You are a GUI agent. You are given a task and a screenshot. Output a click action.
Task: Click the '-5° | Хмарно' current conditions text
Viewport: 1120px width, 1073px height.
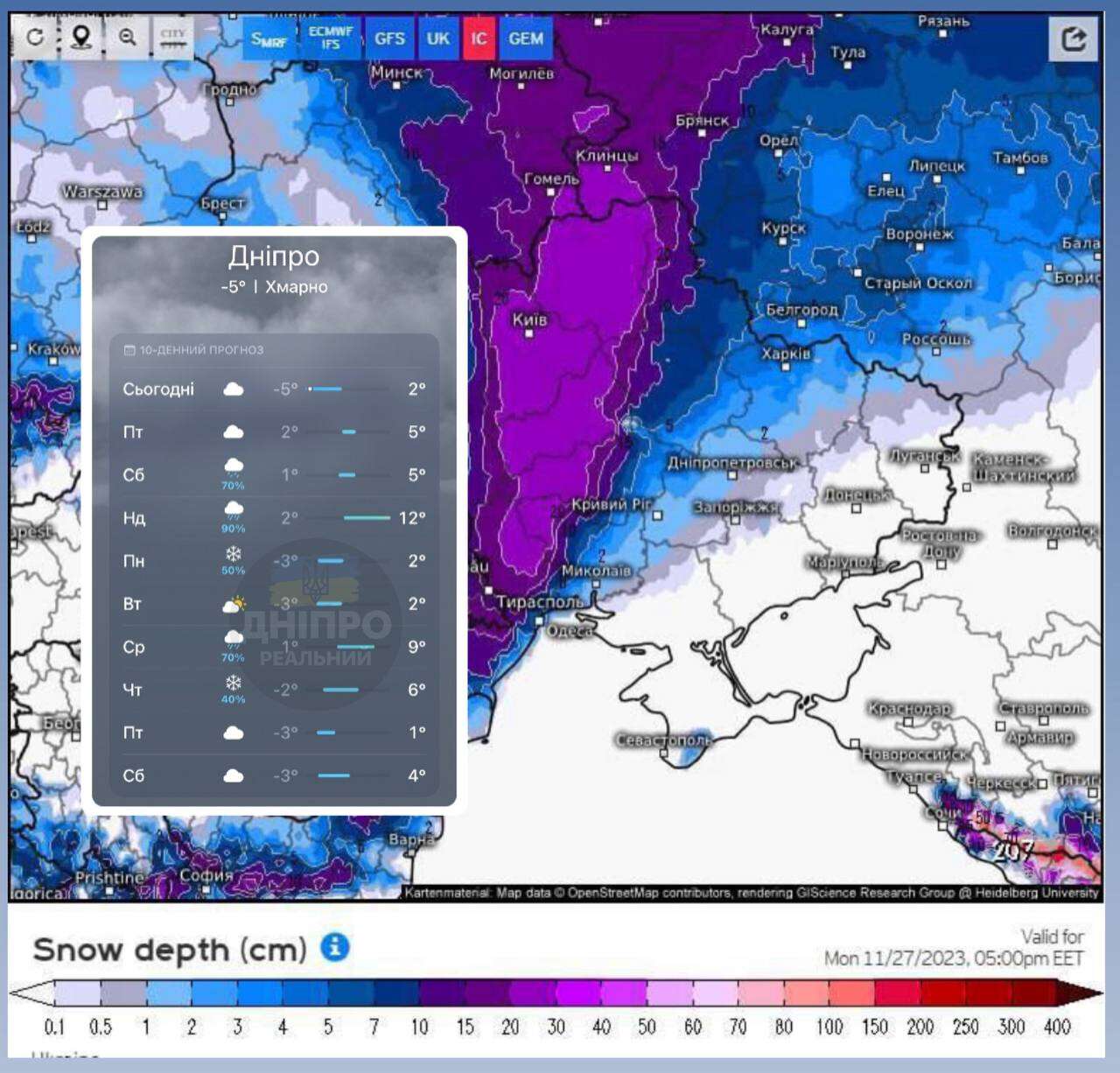[274, 287]
